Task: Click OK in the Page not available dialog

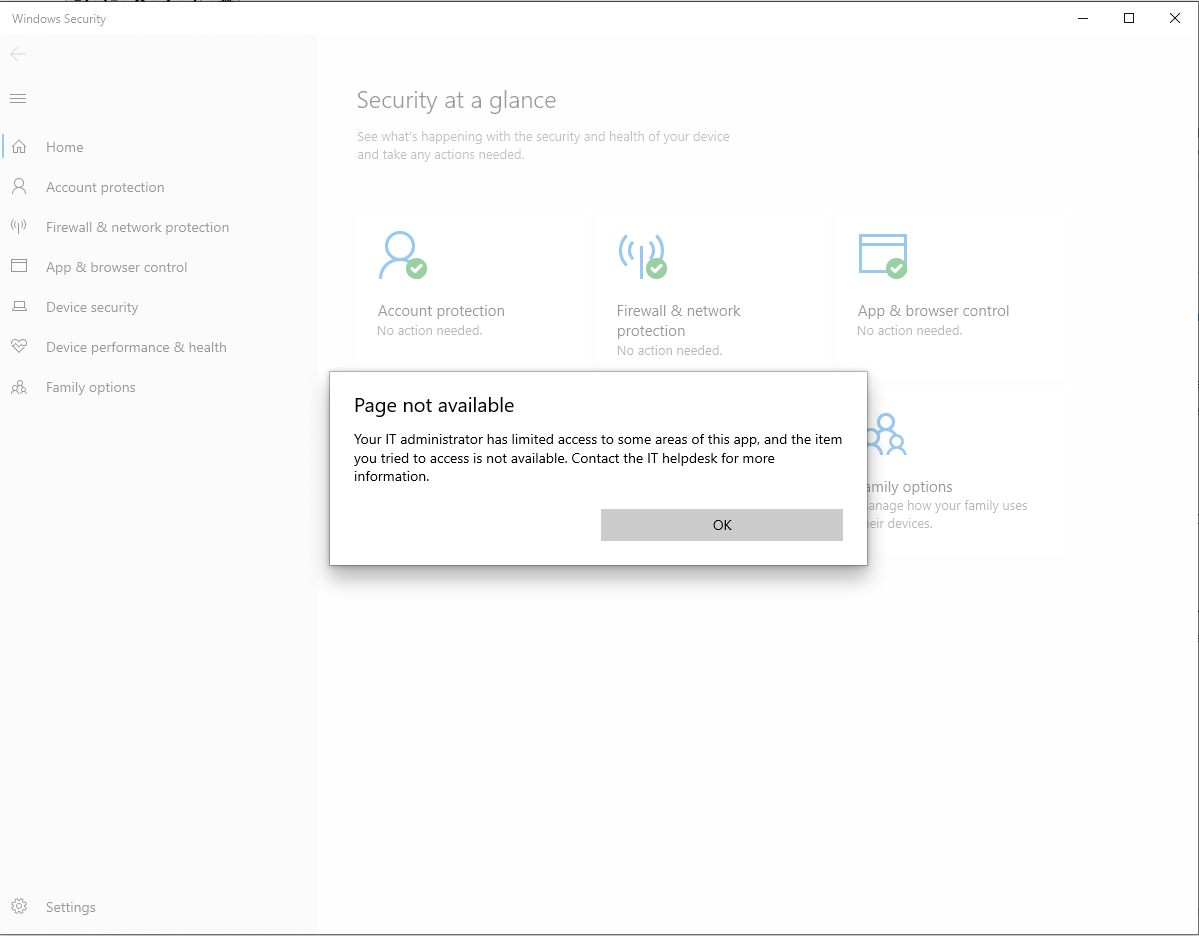Action: point(721,525)
